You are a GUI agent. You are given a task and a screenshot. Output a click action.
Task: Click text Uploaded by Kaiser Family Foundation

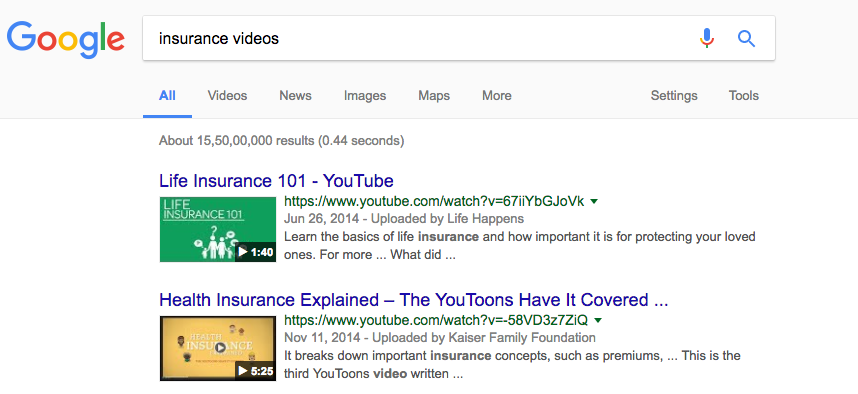(x=483, y=338)
